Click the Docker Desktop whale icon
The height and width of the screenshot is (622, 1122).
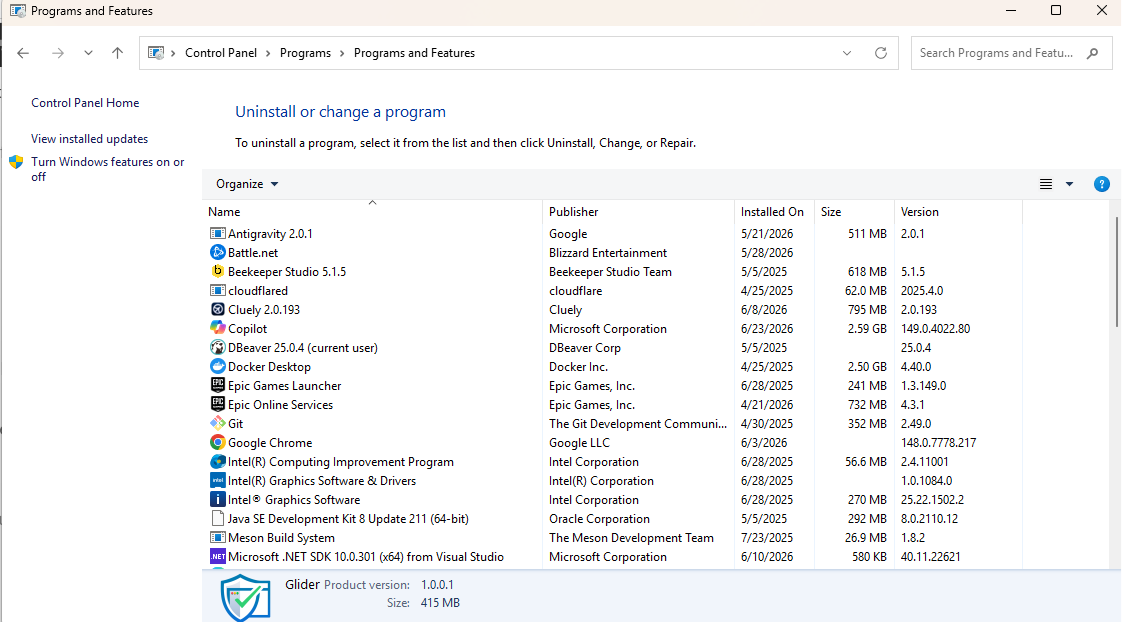pos(218,366)
